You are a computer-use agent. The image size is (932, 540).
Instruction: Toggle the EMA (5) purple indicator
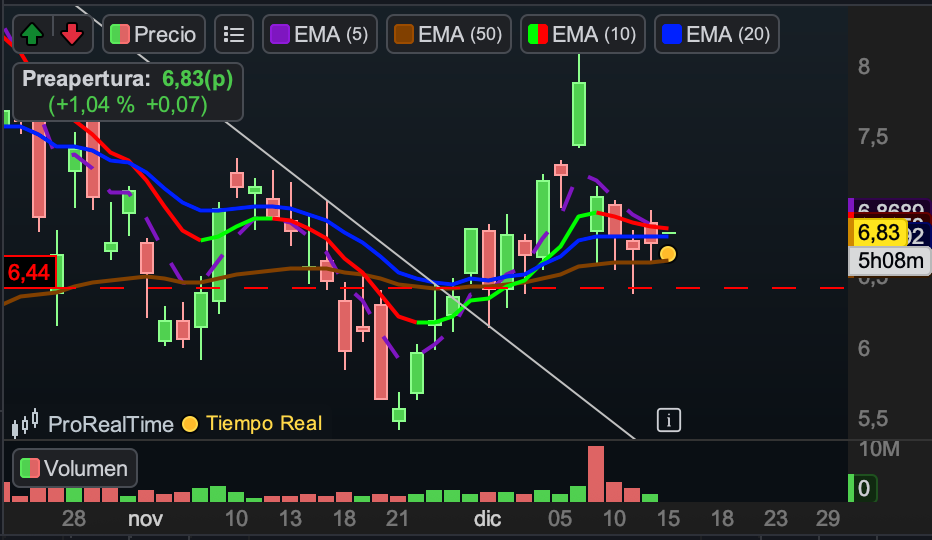pyautogui.click(x=320, y=34)
